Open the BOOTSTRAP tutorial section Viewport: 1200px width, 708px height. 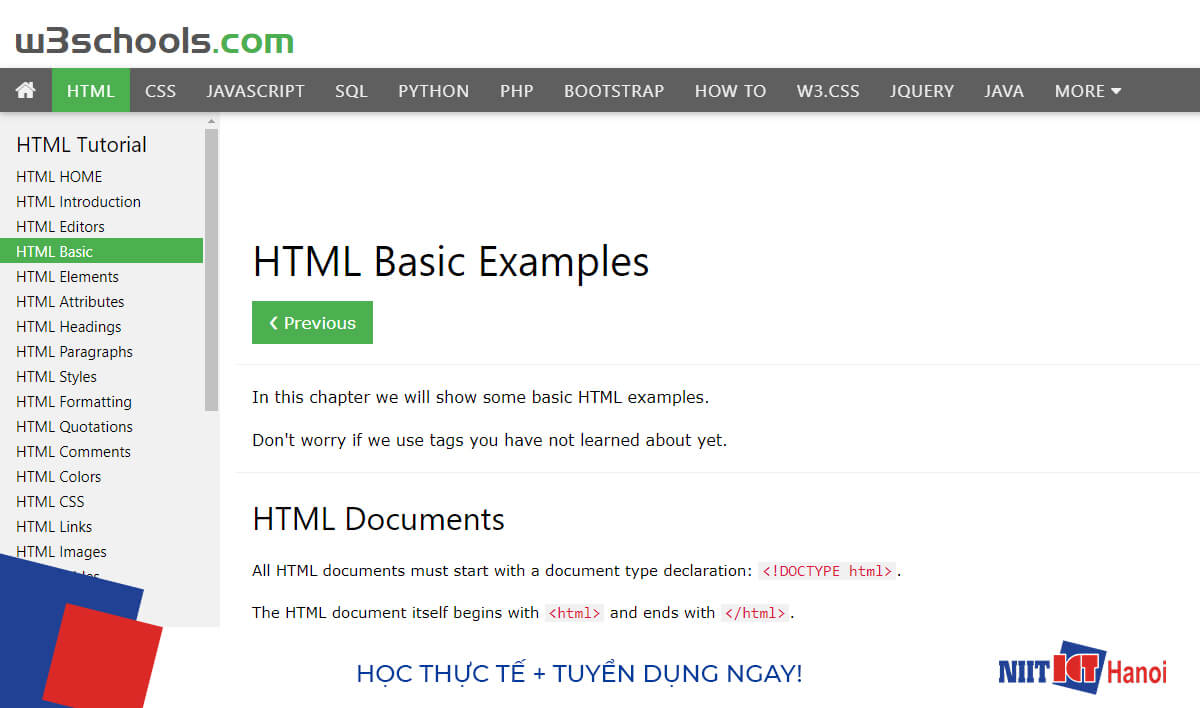pos(614,90)
